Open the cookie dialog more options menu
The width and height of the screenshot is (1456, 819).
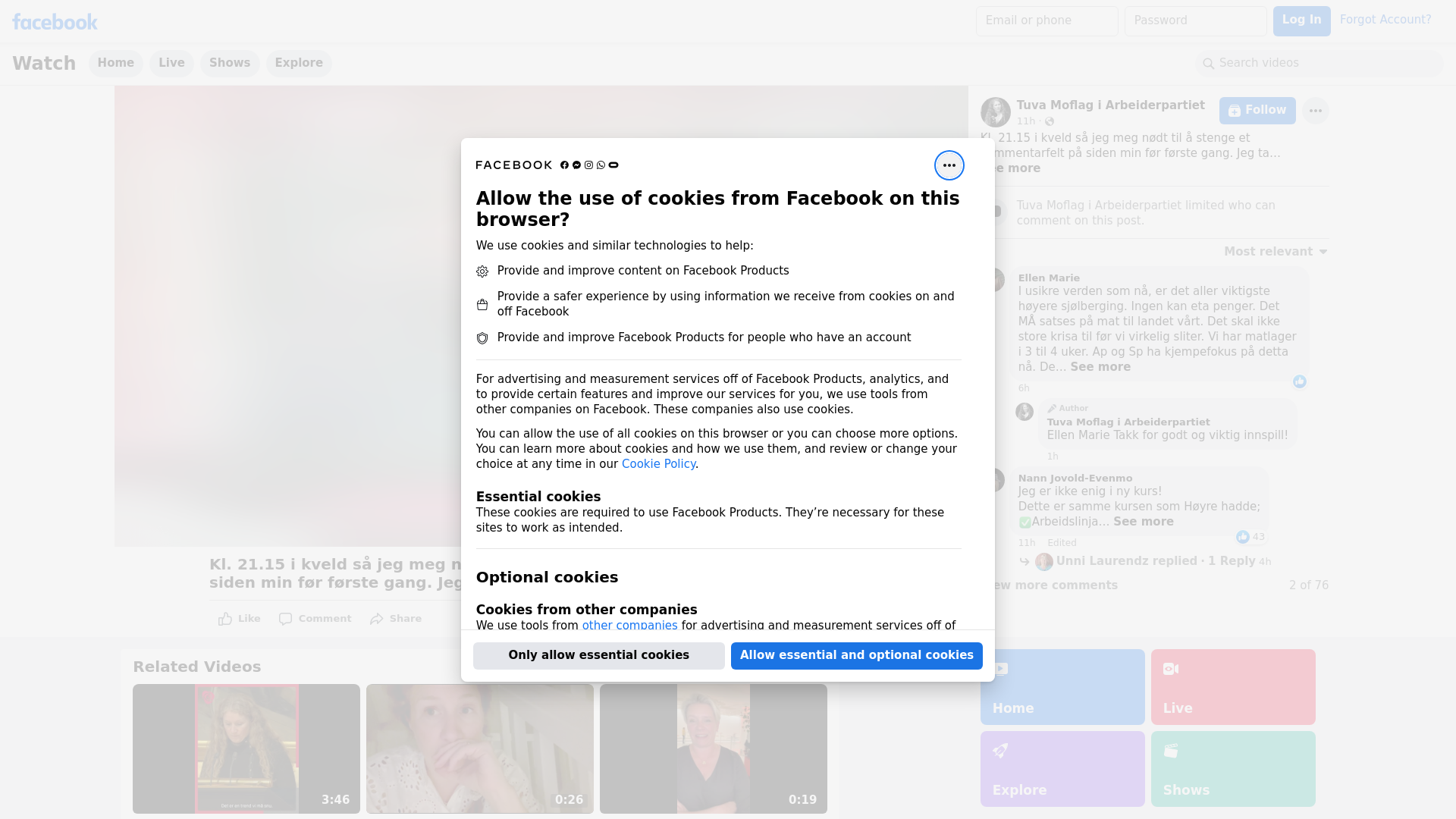(949, 165)
